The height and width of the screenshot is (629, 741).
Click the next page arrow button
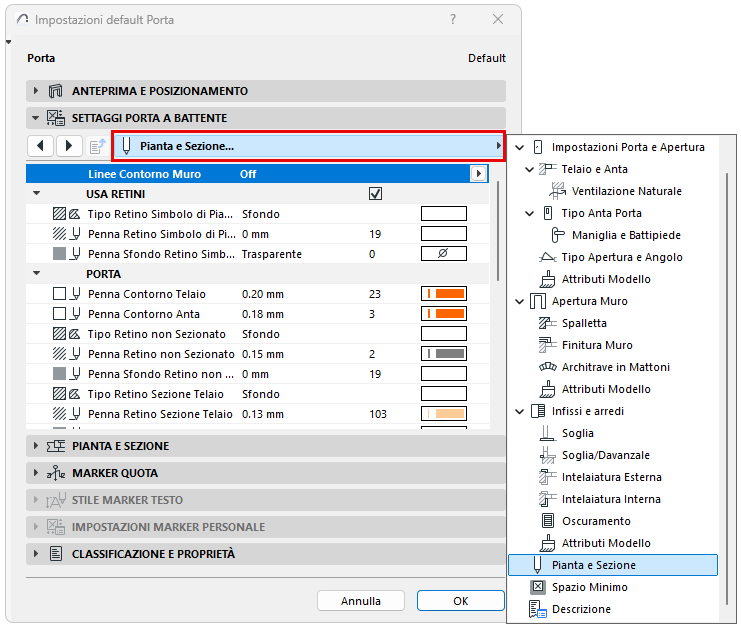pyautogui.click(x=69, y=146)
